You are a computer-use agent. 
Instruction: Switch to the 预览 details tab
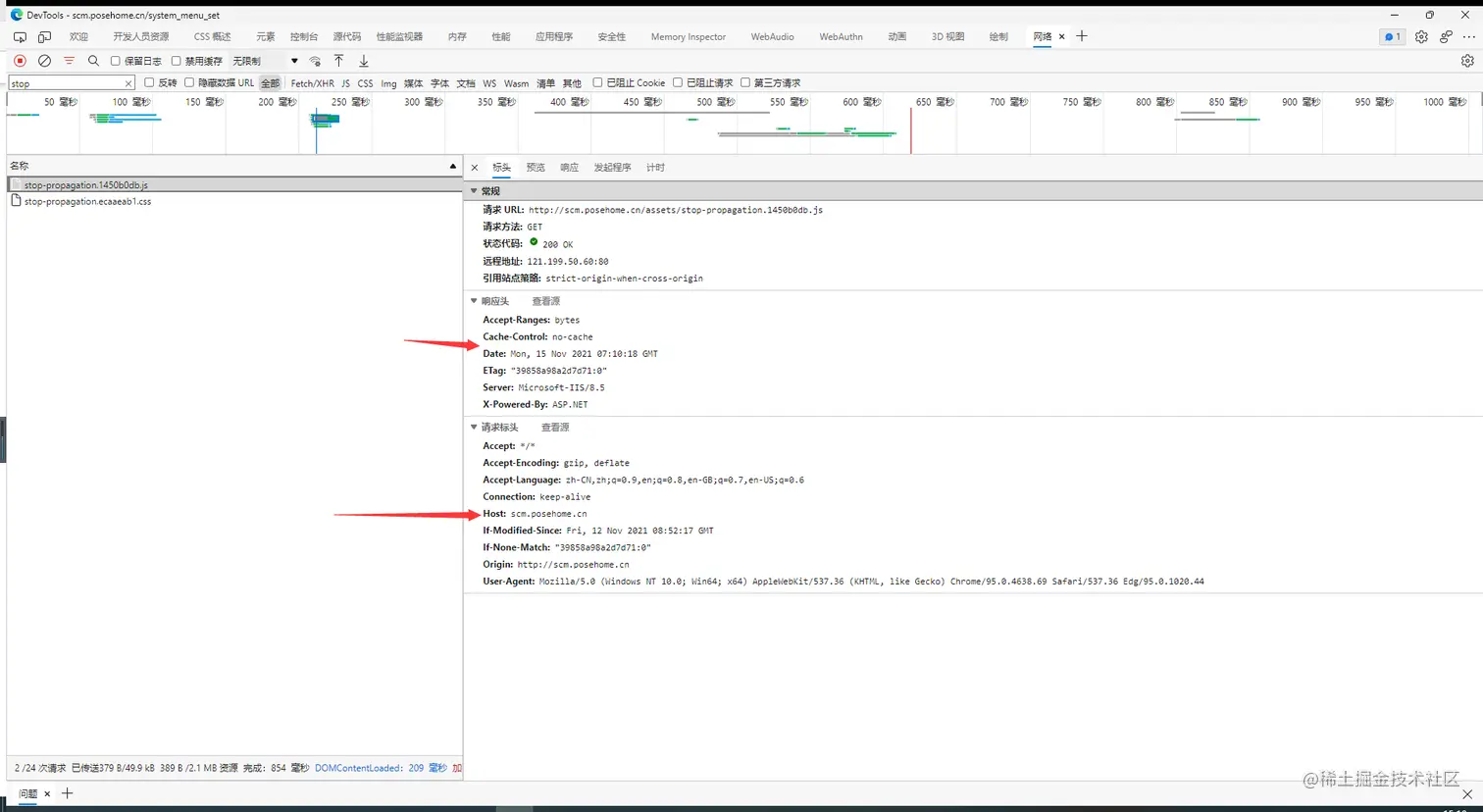point(536,168)
